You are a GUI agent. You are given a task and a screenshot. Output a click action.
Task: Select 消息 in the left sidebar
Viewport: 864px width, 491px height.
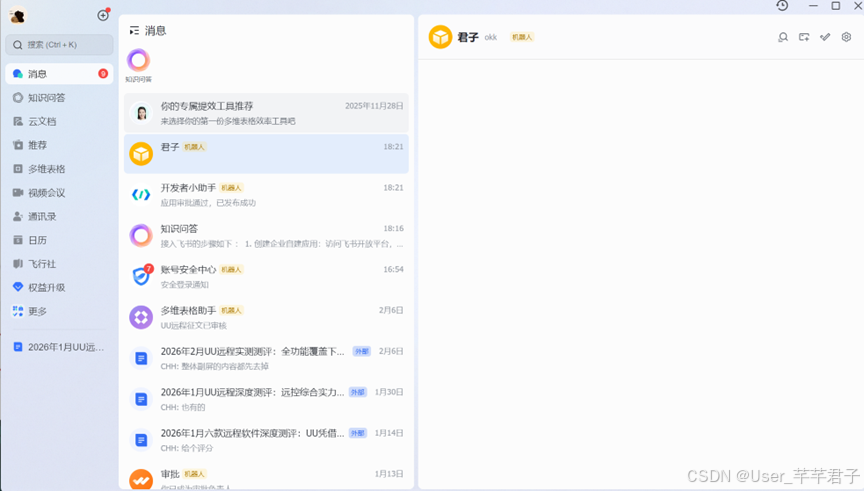(x=60, y=74)
